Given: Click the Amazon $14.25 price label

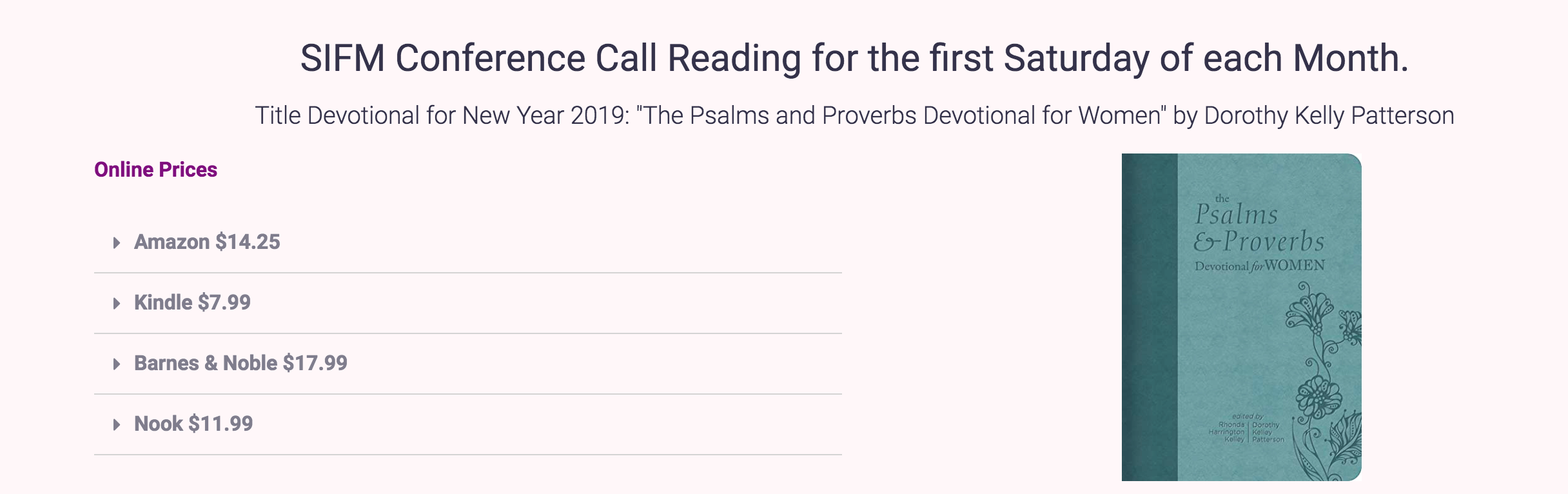Looking at the screenshot, I should pos(207,242).
